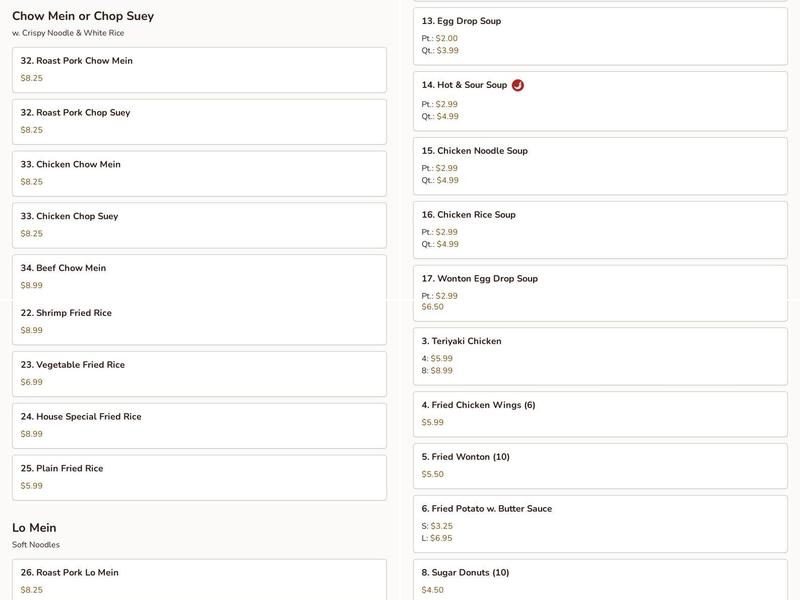Click the spicy pepper icon beside Hot & Sour Soup
The image size is (800, 600).
click(517, 85)
